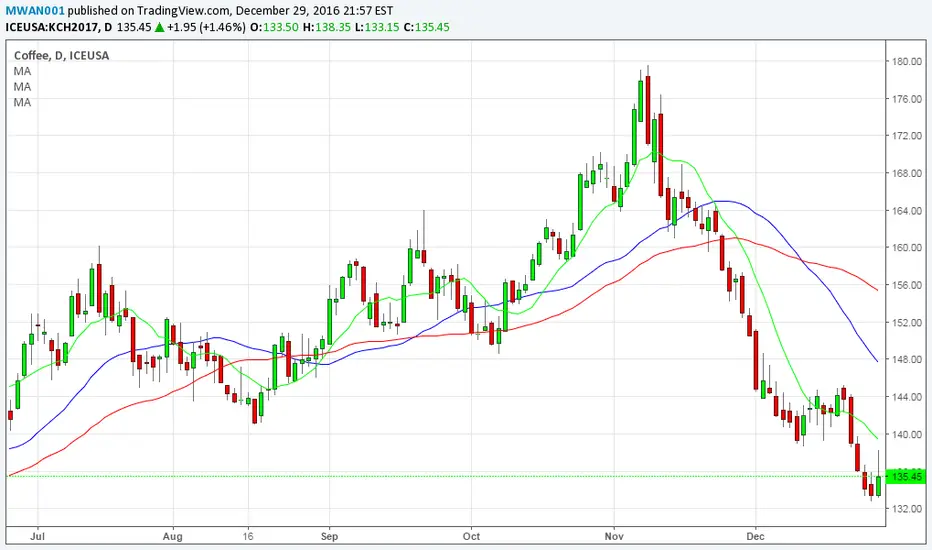Click the Aug label on time axis
The height and width of the screenshot is (550, 932).
(x=172, y=536)
